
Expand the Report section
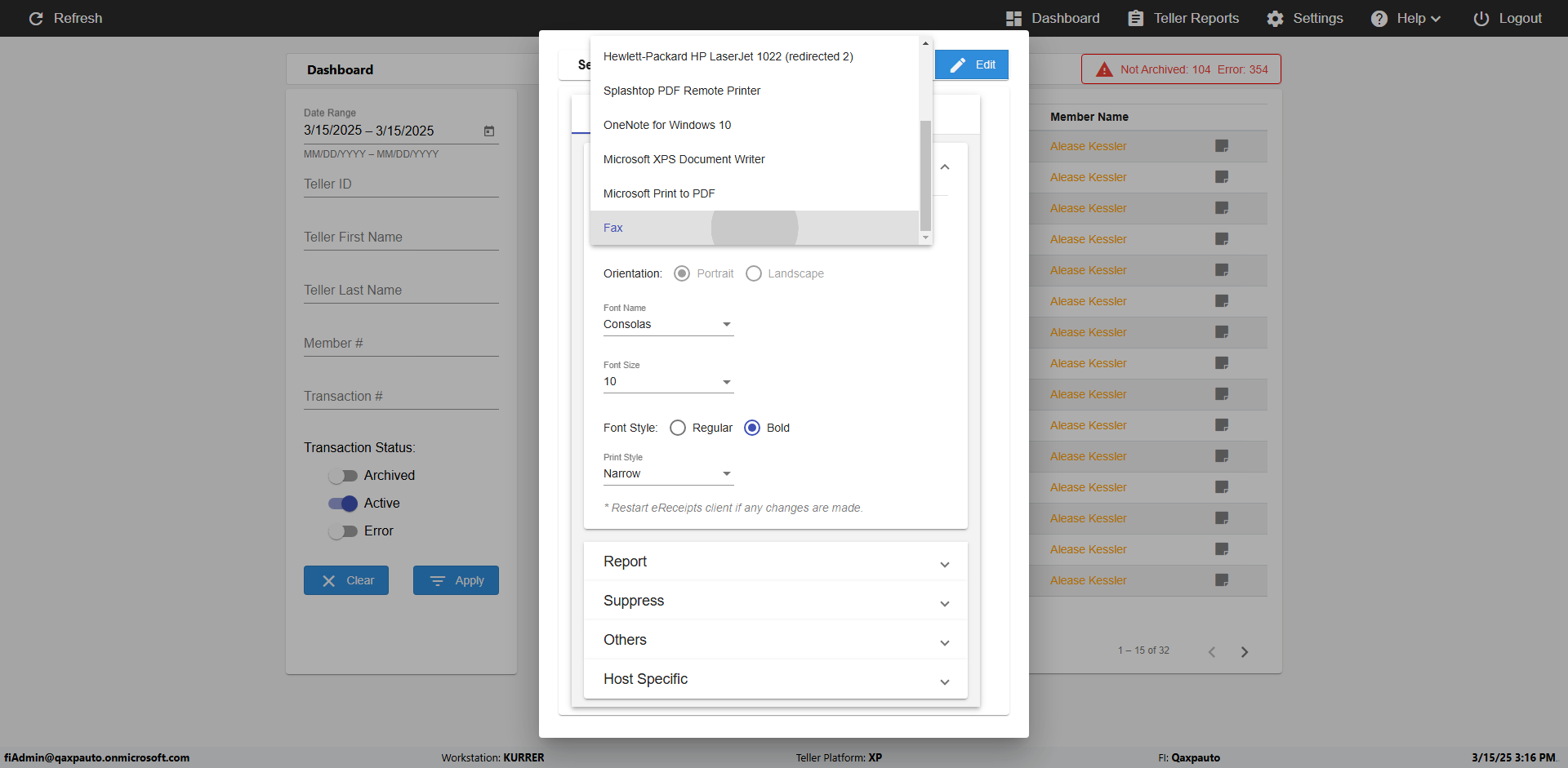[775, 562]
